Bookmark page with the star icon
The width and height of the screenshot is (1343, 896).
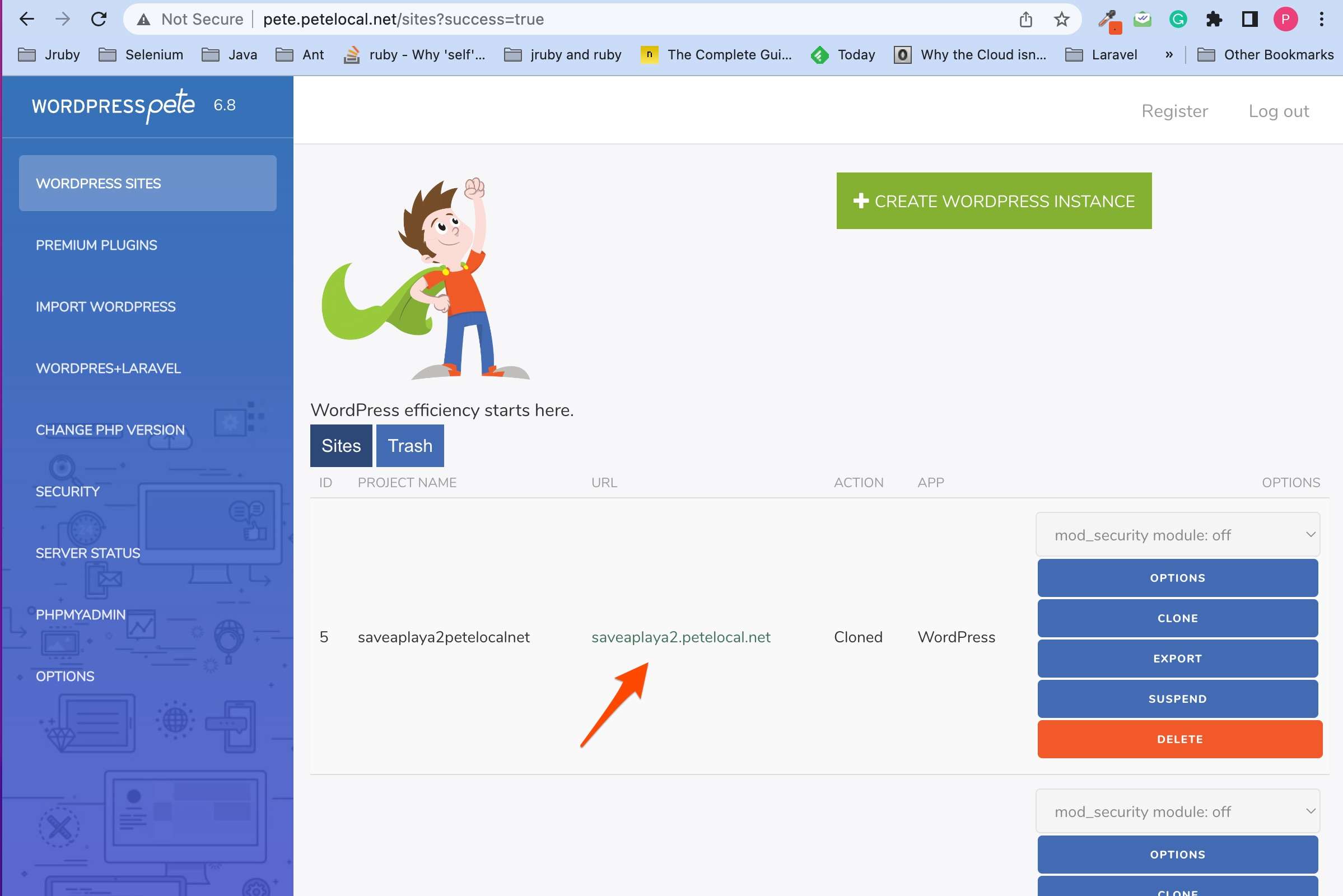point(1061,20)
